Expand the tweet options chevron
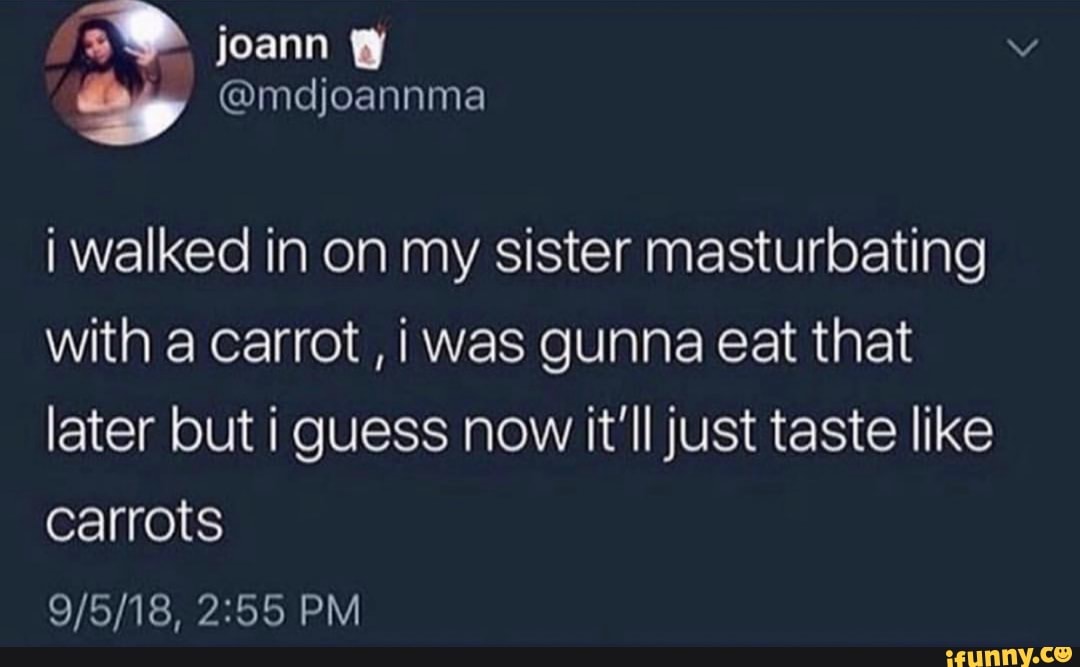The width and height of the screenshot is (1080, 667). pyautogui.click(x=1021, y=48)
